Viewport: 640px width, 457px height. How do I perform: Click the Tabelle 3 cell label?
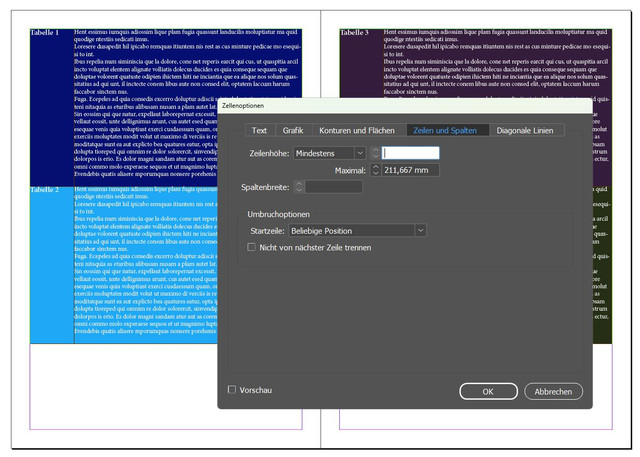tap(354, 33)
